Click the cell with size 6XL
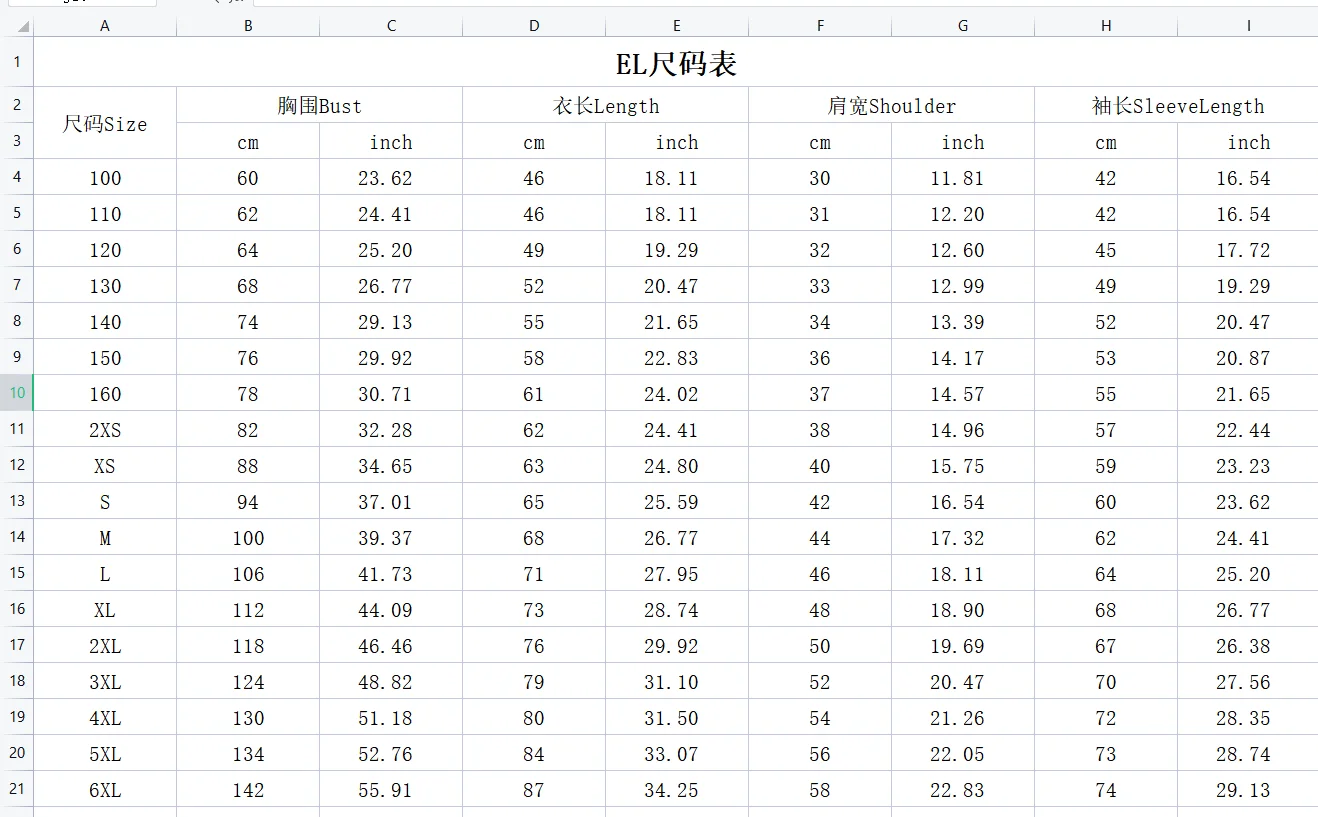Screen dimensions: 1318x817 pyautogui.click(x=104, y=789)
